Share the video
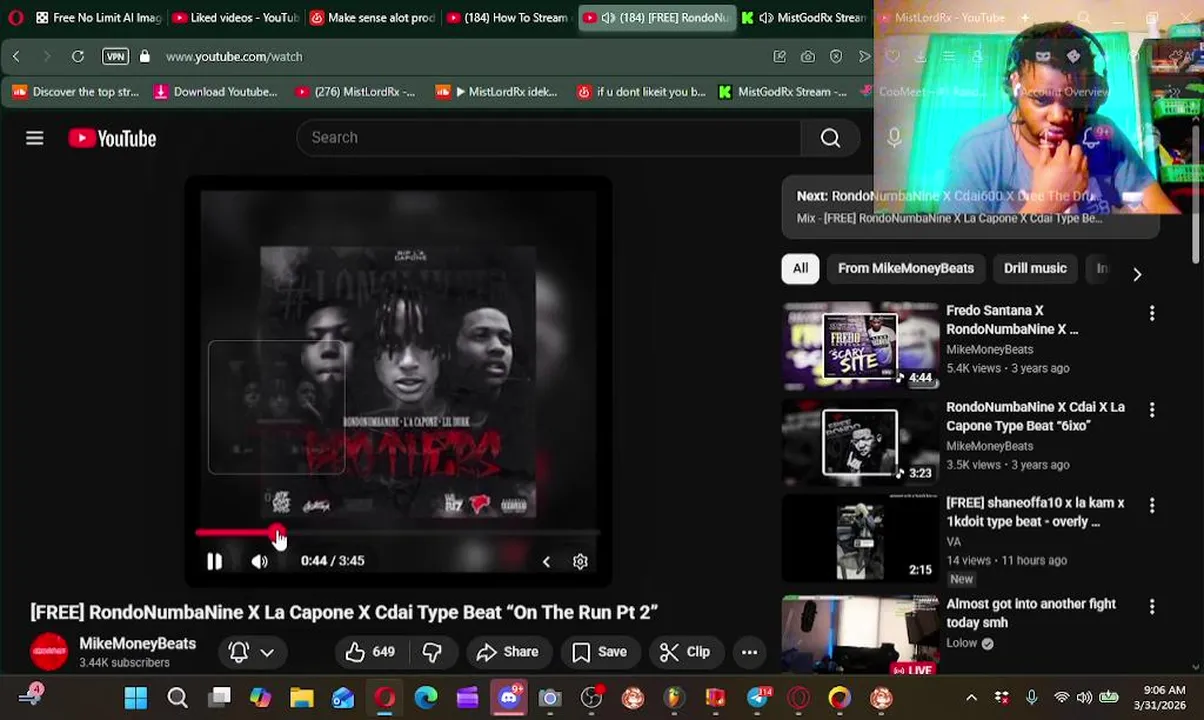The width and height of the screenshot is (1204, 720). tap(507, 652)
